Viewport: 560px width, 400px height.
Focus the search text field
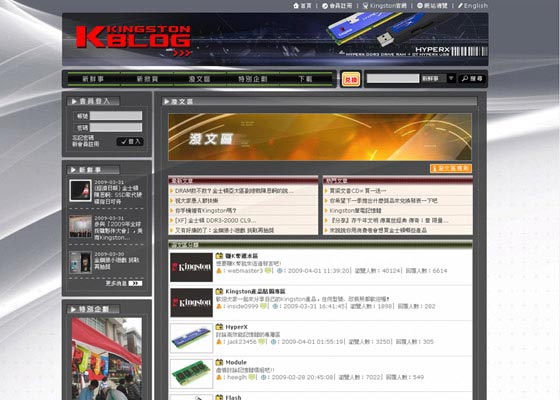[x=393, y=79]
